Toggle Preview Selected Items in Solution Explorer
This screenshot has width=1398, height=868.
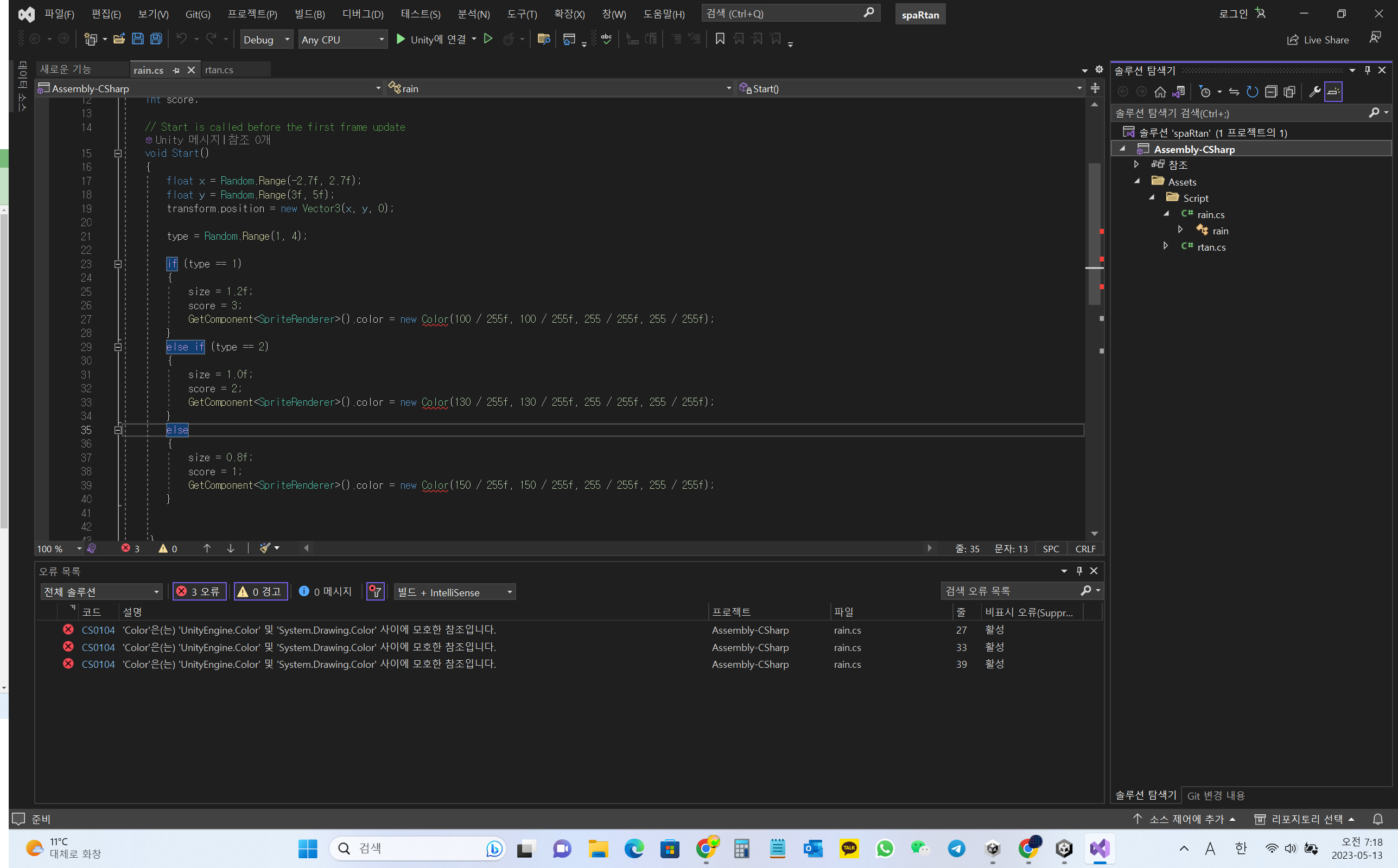tap(1333, 92)
